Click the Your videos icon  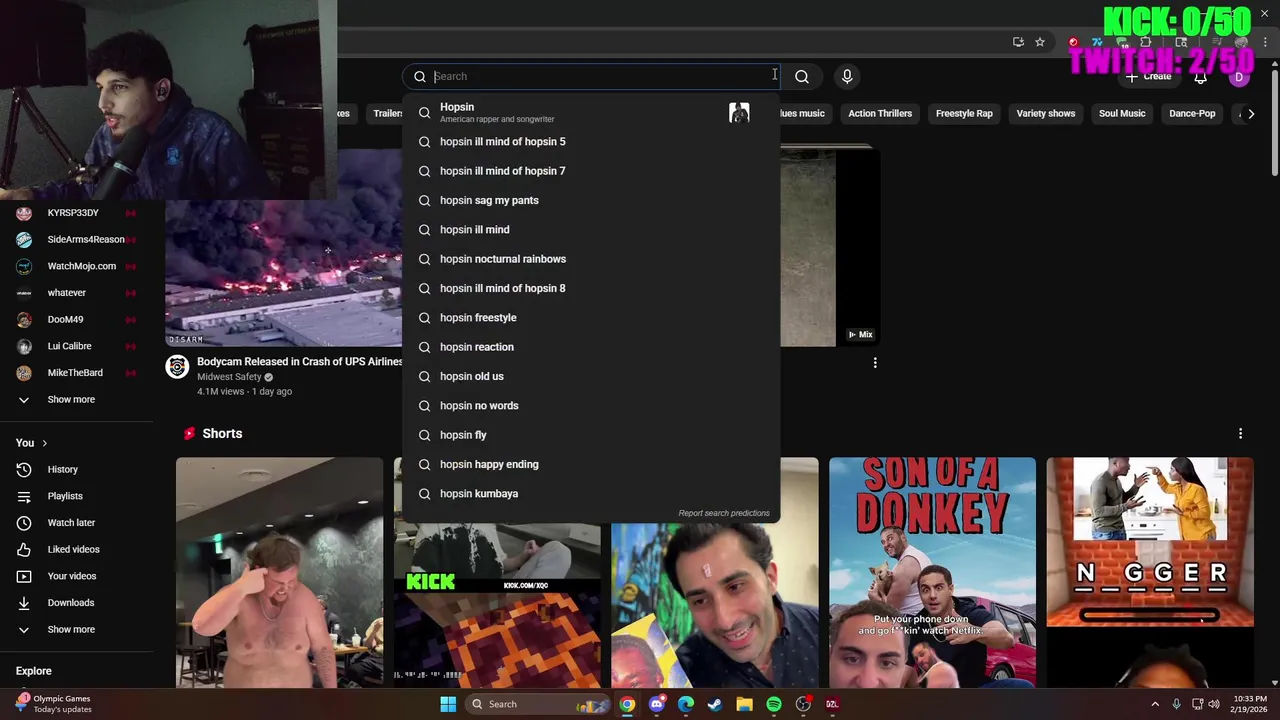[24, 576]
